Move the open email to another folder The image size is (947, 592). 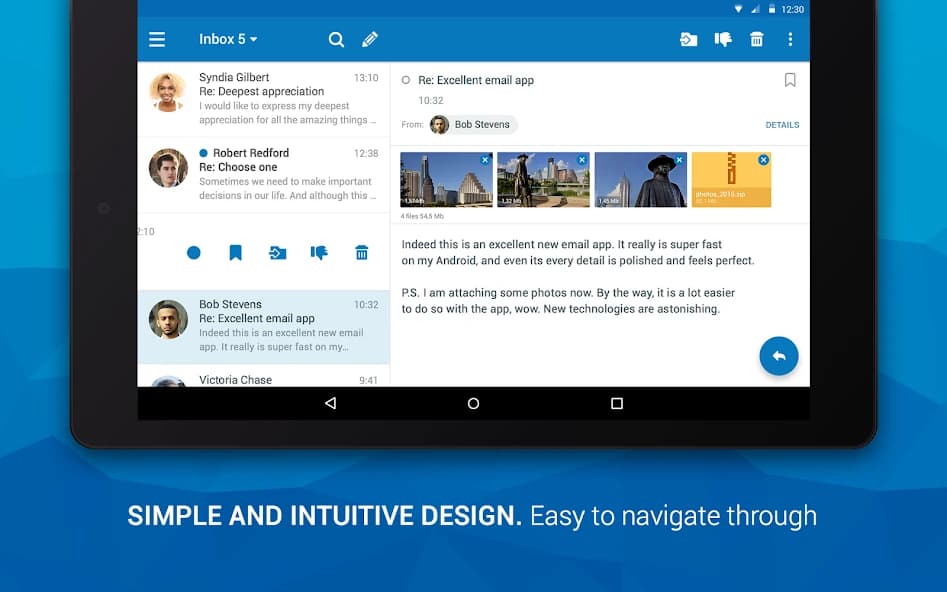[688, 39]
